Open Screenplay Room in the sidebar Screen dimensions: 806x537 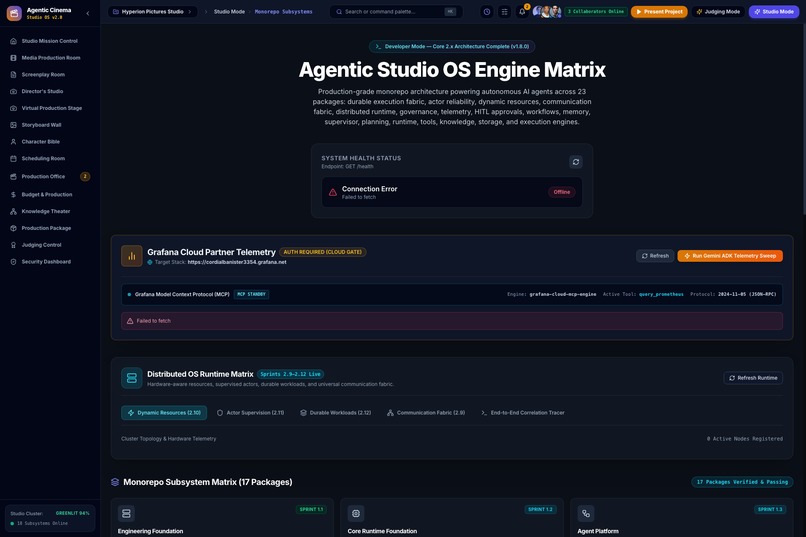click(50, 75)
